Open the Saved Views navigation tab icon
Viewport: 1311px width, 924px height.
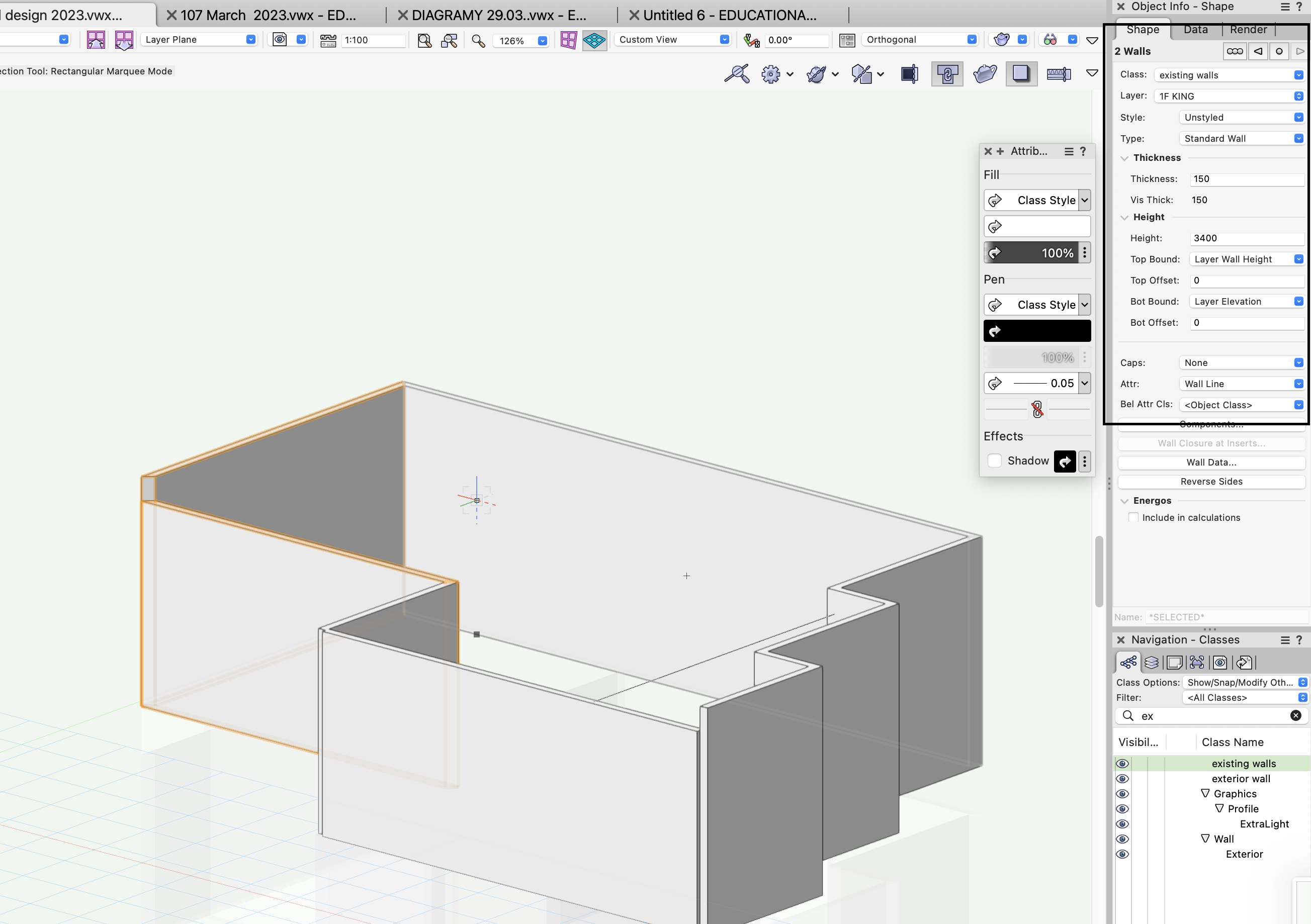(1219, 662)
